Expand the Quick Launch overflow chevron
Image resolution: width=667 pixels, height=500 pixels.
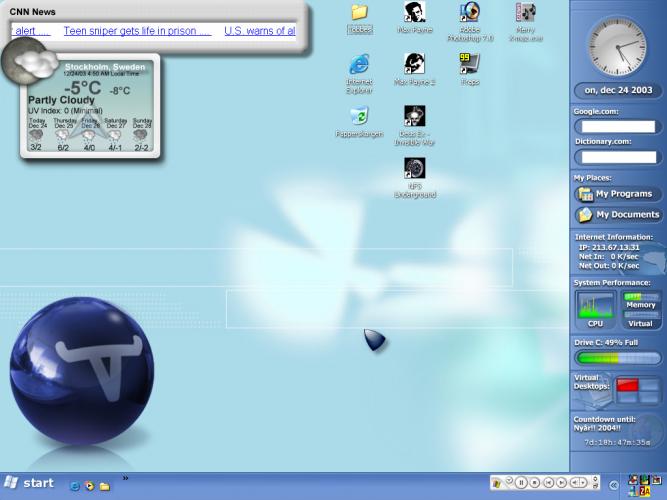point(125,479)
